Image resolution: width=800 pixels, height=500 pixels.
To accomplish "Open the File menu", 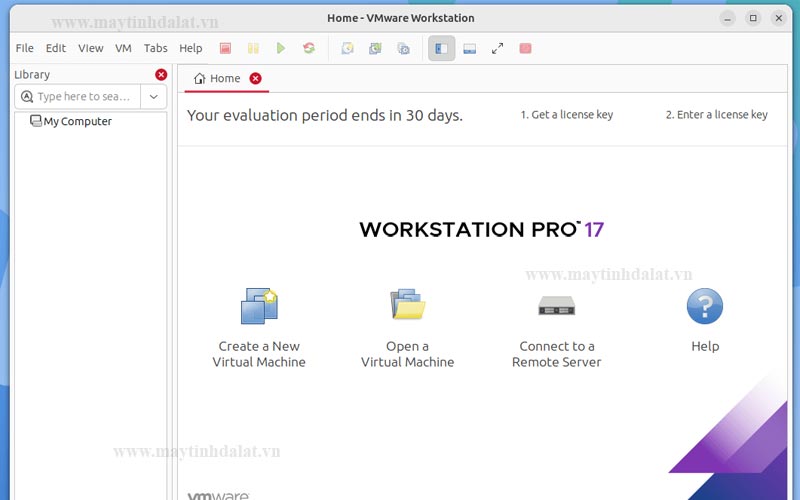I will [x=24, y=48].
